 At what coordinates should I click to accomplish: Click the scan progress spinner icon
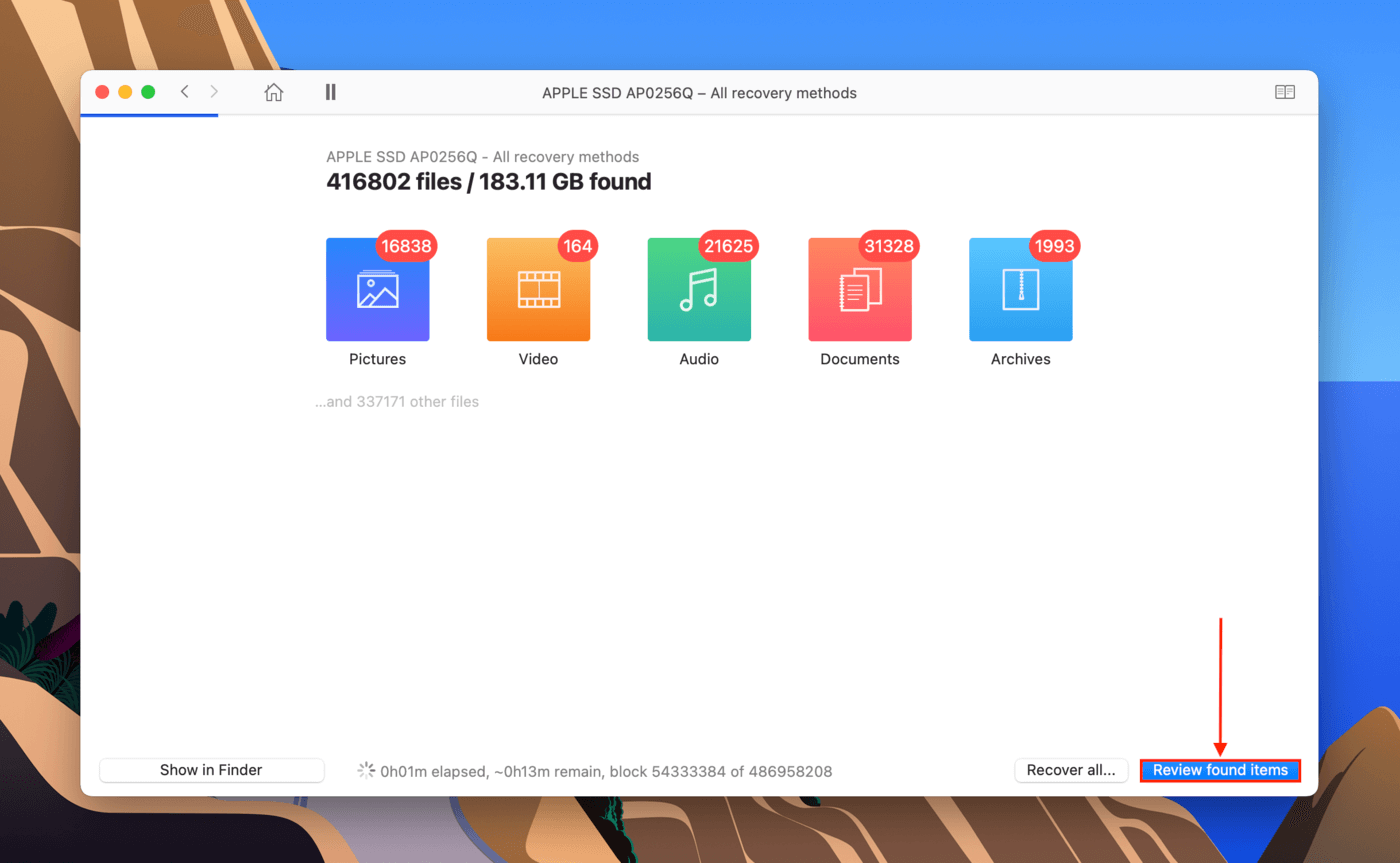[366, 770]
